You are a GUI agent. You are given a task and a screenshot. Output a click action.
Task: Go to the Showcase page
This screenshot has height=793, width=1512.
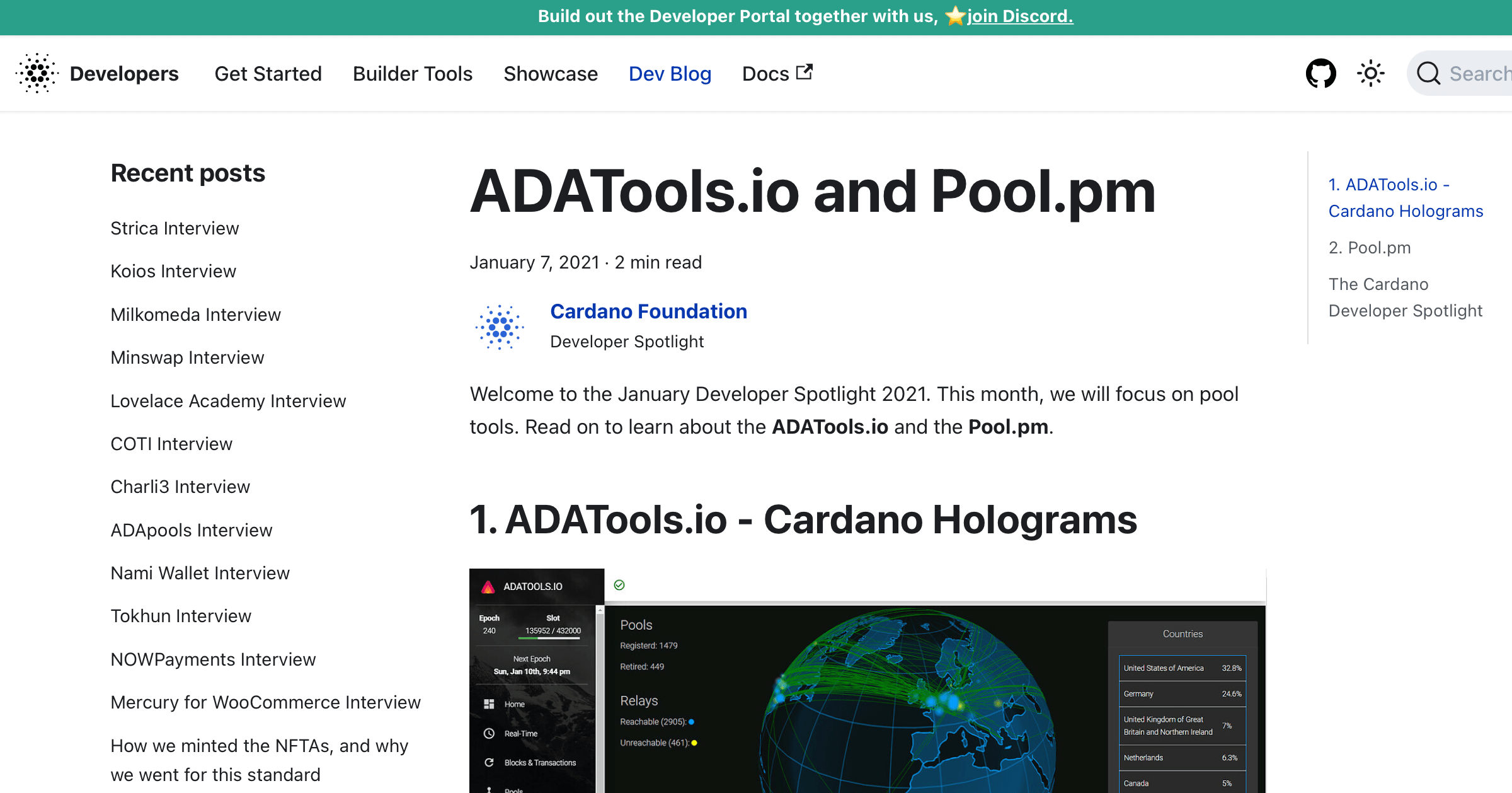tap(551, 74)
